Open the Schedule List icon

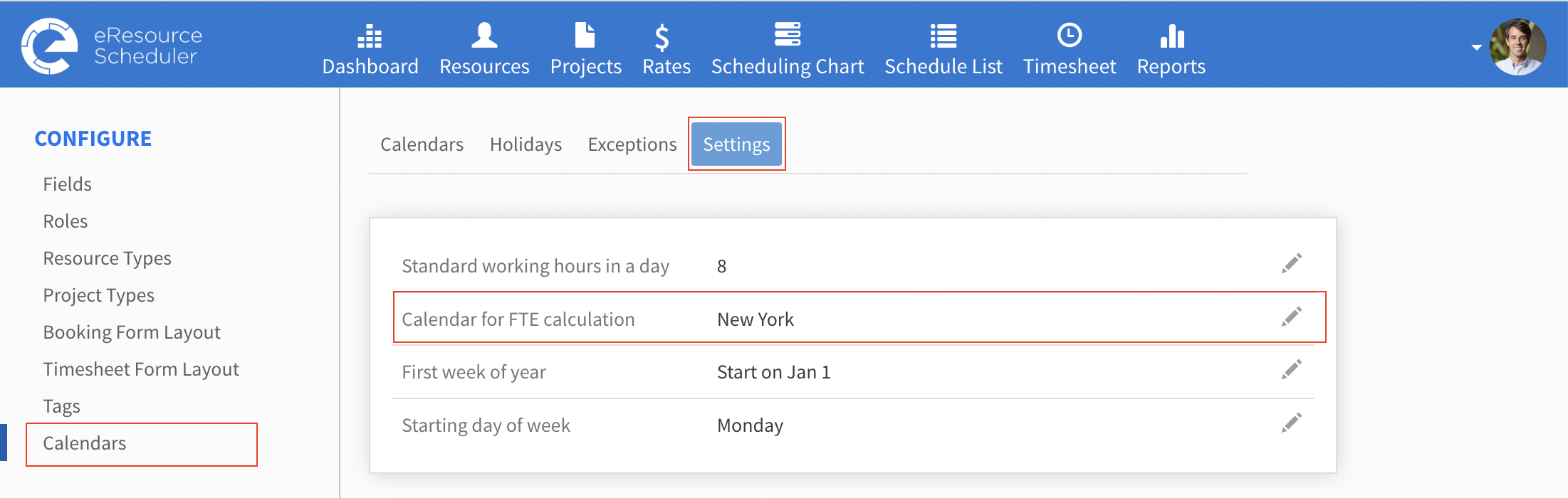pos(944,36)
